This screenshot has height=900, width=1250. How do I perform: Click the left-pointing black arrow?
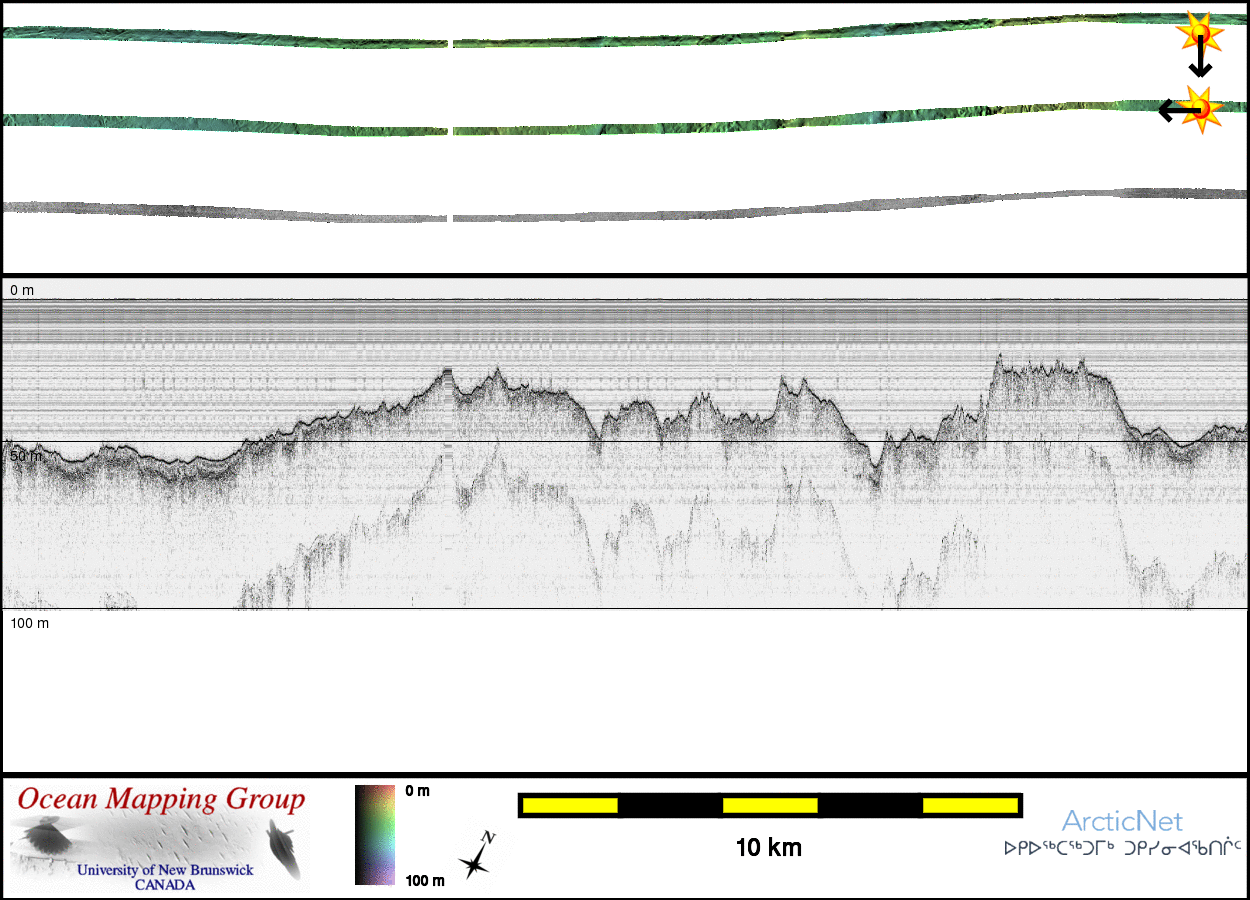pos(1172,110)
